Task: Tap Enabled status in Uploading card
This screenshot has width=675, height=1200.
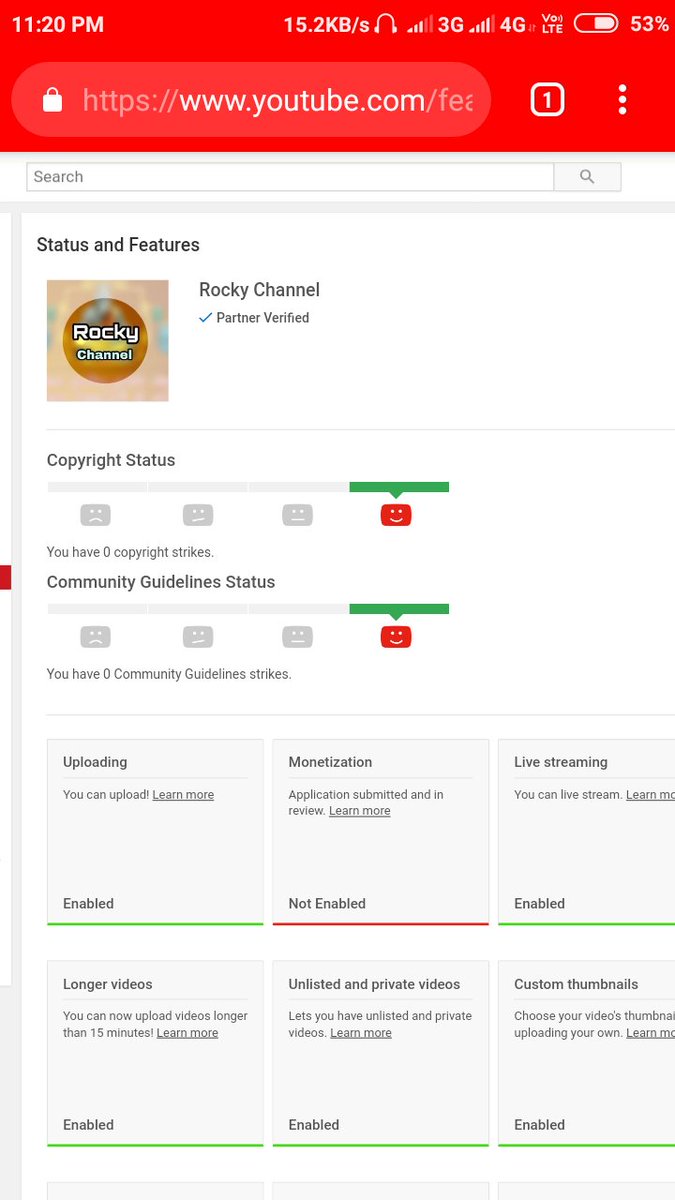Action: pyautogui.click(x=88, y=903)
